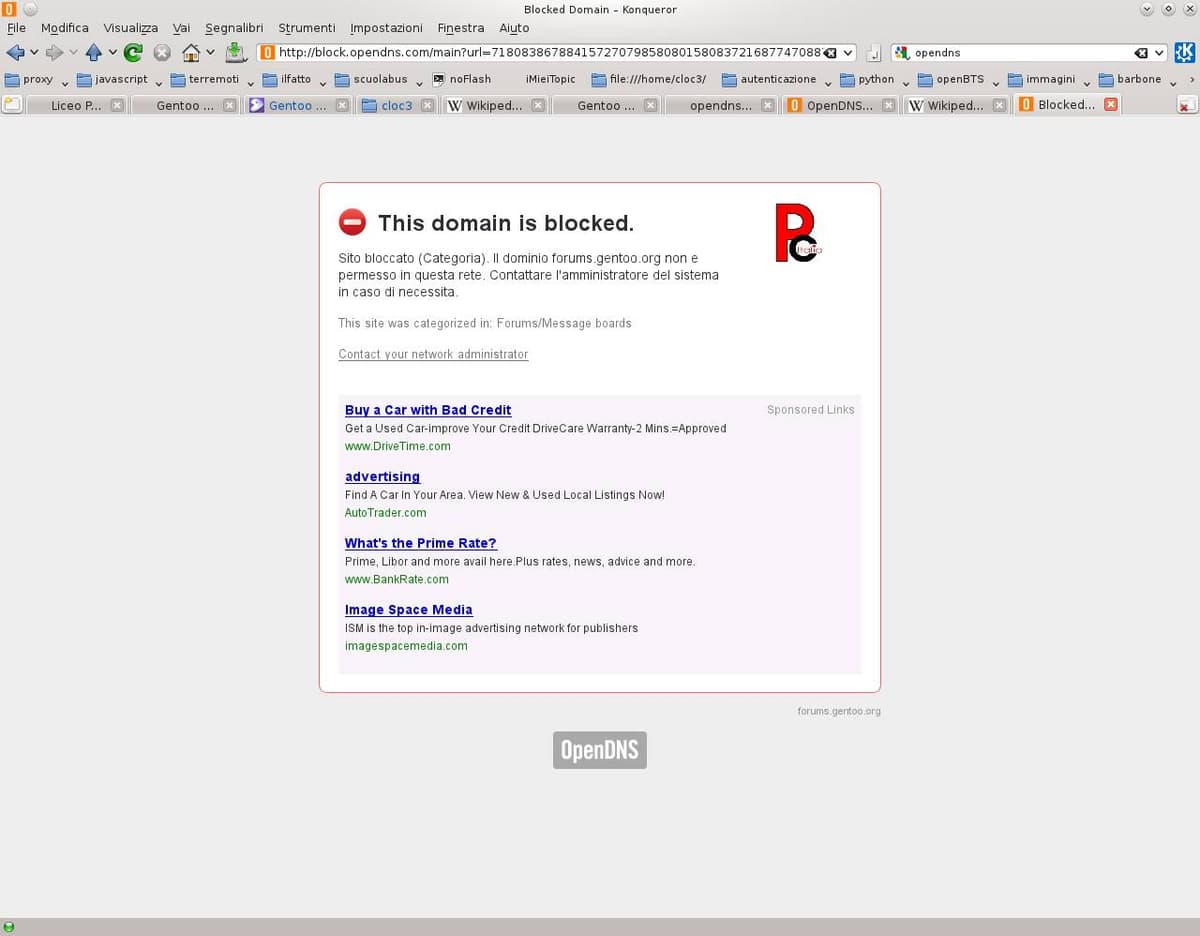
Task: Open Contact your network administrator link
Action: pos(433,354)
